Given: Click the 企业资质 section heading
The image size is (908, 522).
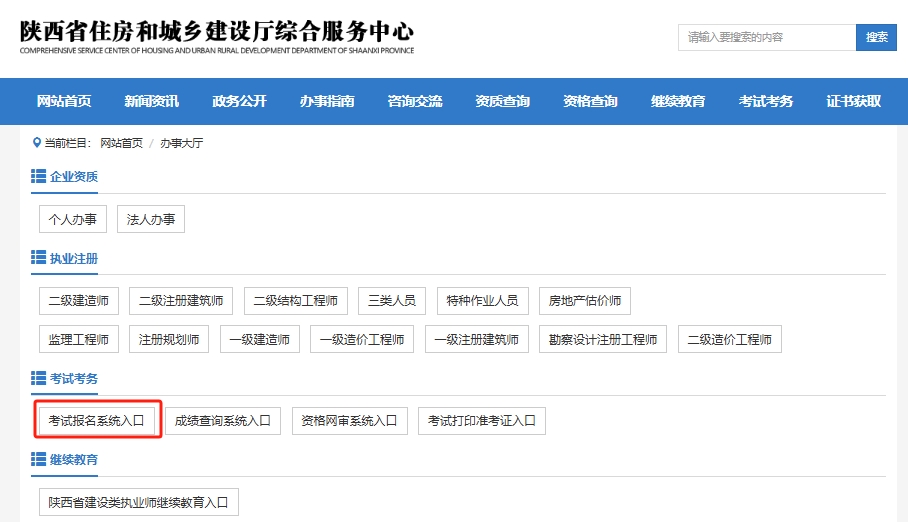Looking at the screenshot, I should click(x=74, y=177).
